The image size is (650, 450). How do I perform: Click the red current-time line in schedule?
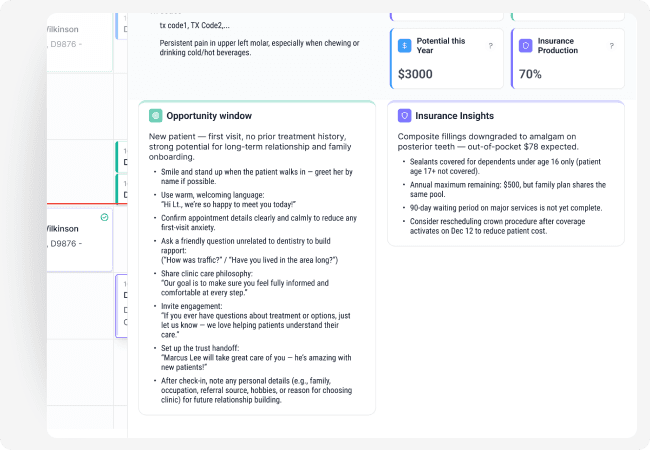click(80, 204)
